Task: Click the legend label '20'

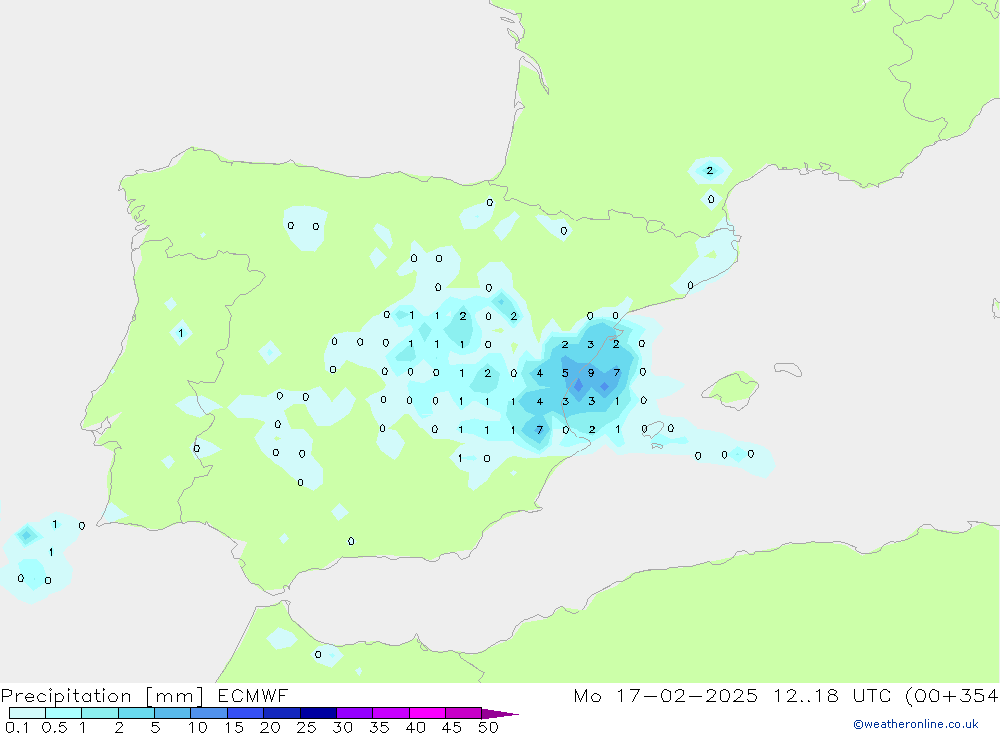Action: (x=270, y=727)
